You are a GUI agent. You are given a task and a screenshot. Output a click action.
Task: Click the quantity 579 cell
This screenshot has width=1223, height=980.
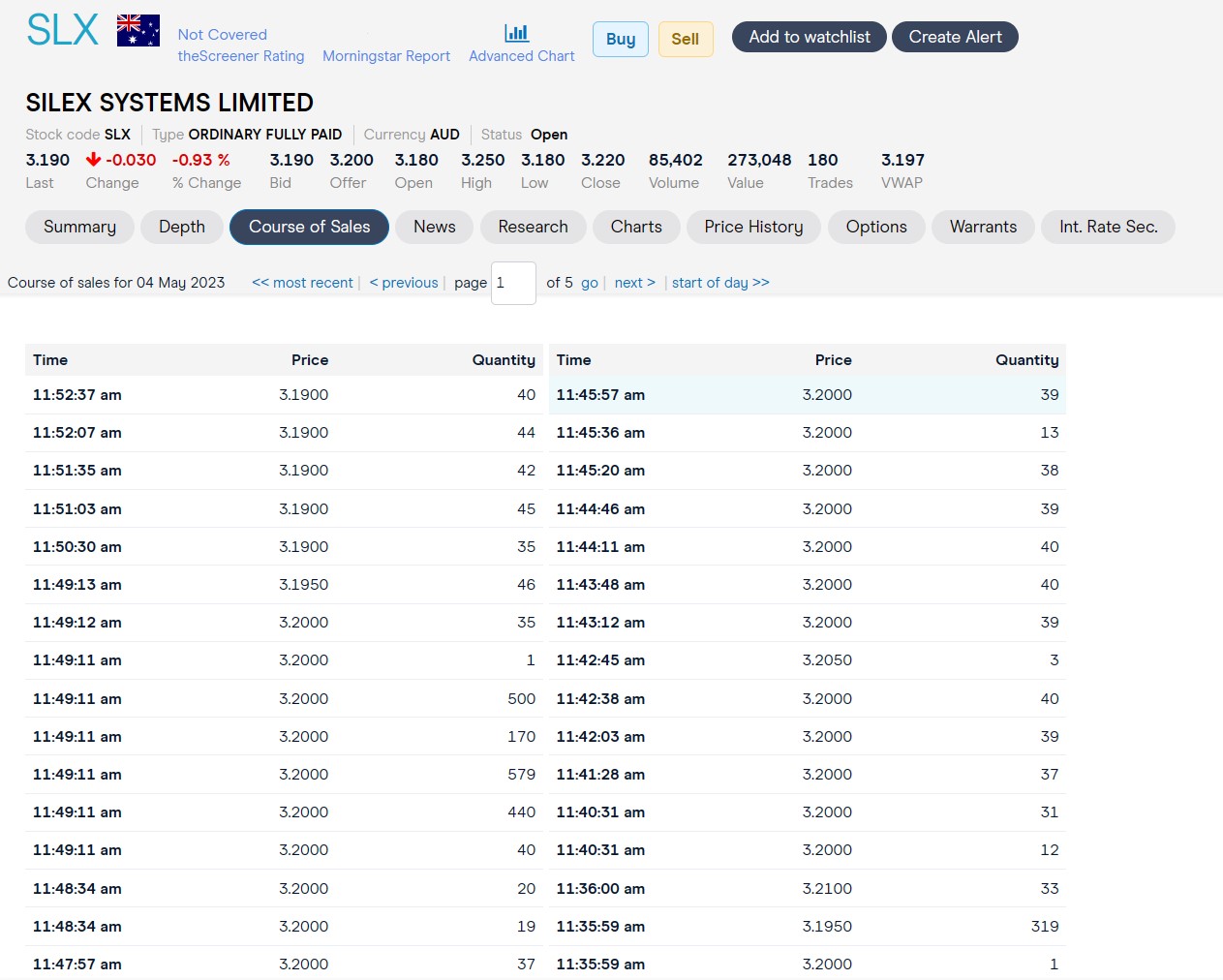pyautogui.click(x=522, y=775)
